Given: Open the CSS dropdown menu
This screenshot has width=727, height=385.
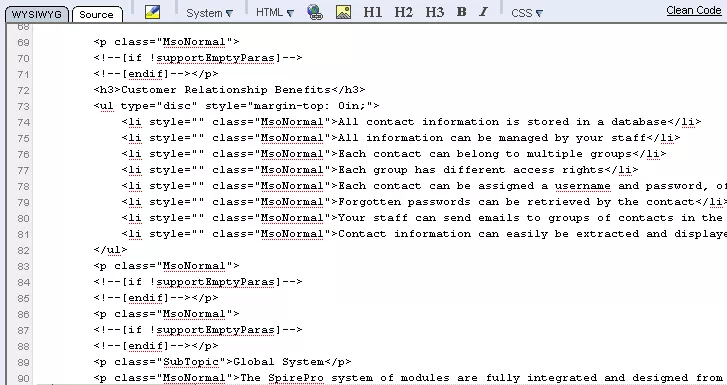Looking at the screenshot, I should pyautogui.click(x=527, y=13).
